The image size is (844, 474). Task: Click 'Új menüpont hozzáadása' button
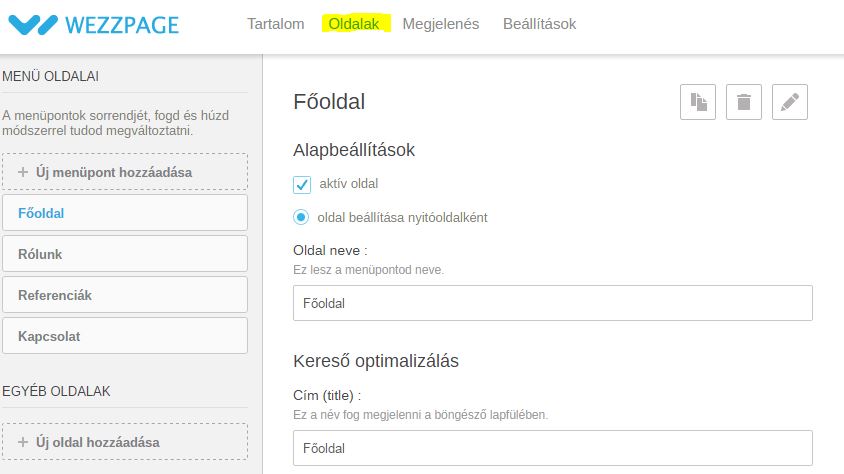click(125, 172)
